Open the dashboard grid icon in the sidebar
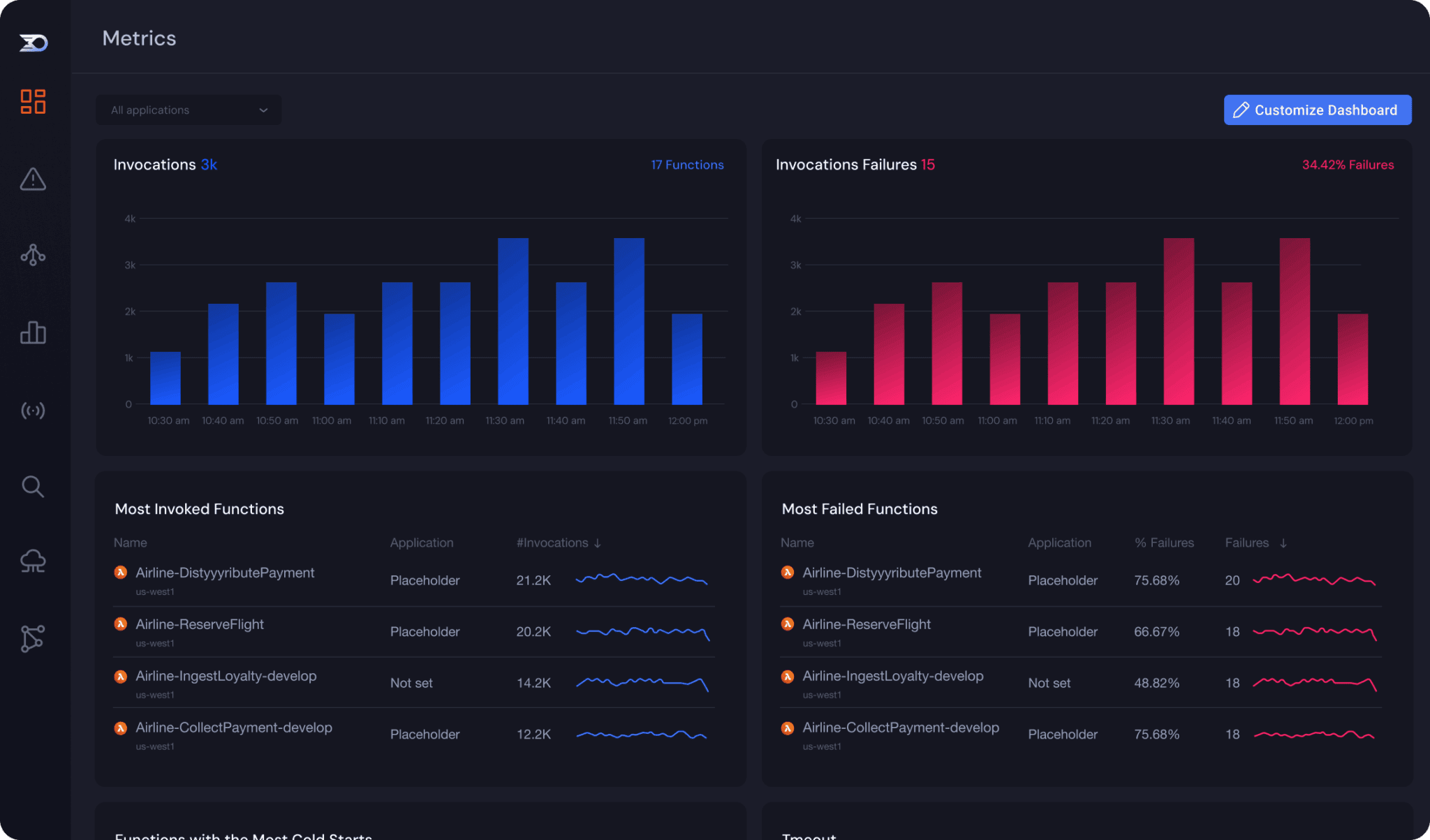The image size is (1430, 840). point(33,102)
